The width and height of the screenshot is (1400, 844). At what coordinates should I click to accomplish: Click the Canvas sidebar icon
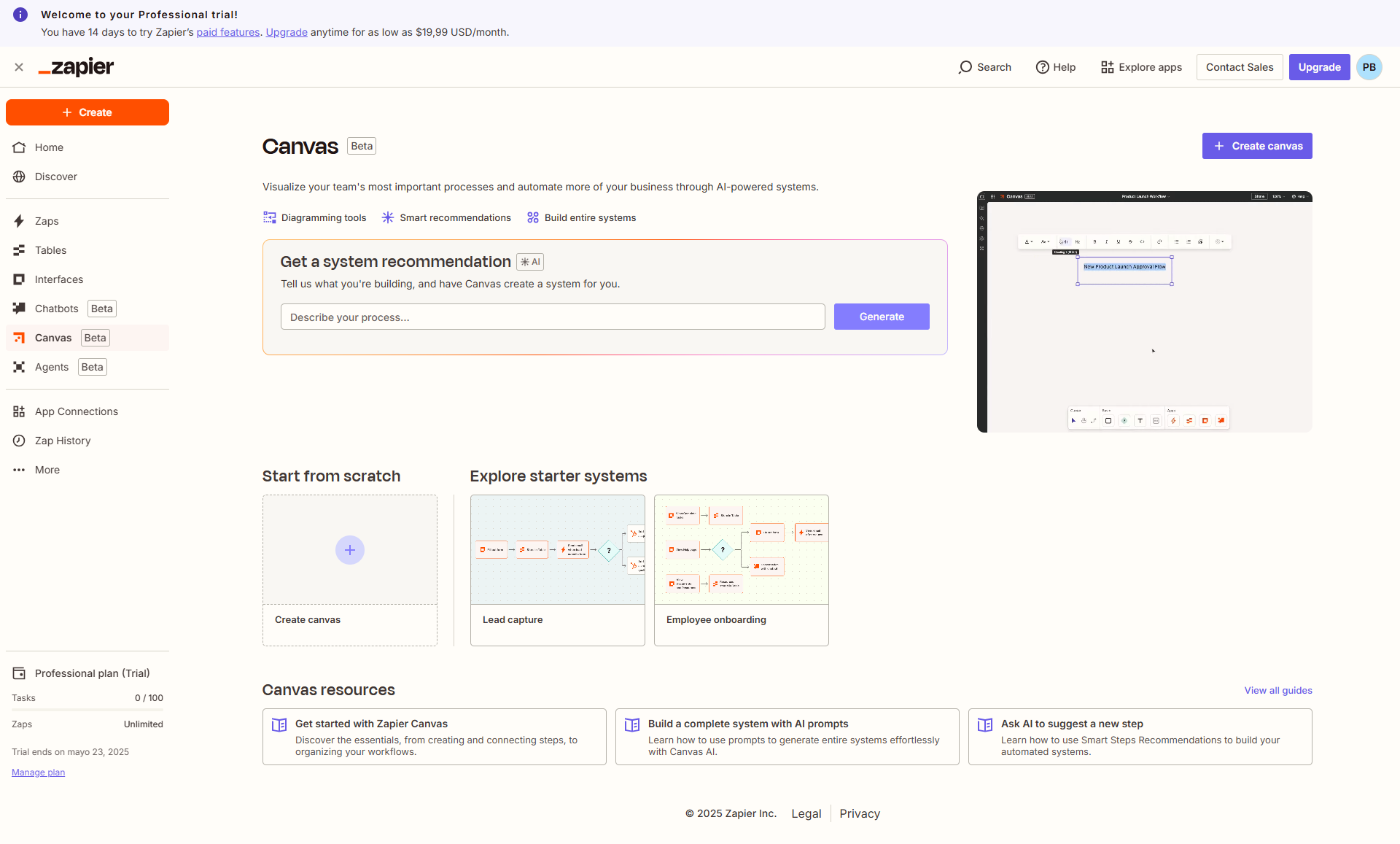tap(19, 338)
